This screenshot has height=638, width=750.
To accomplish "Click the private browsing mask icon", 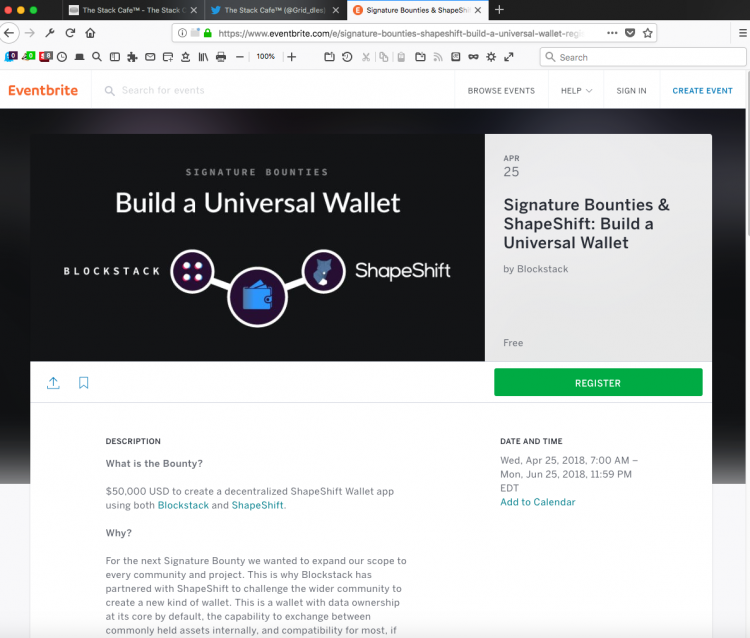I will (474, 57).
